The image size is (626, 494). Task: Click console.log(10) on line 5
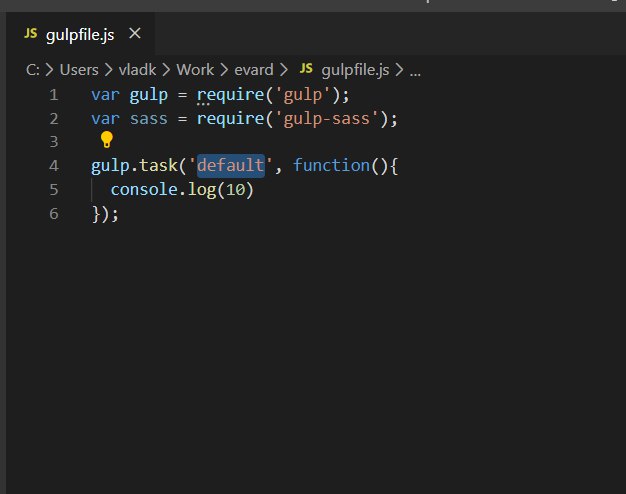[x=182, y=190]
